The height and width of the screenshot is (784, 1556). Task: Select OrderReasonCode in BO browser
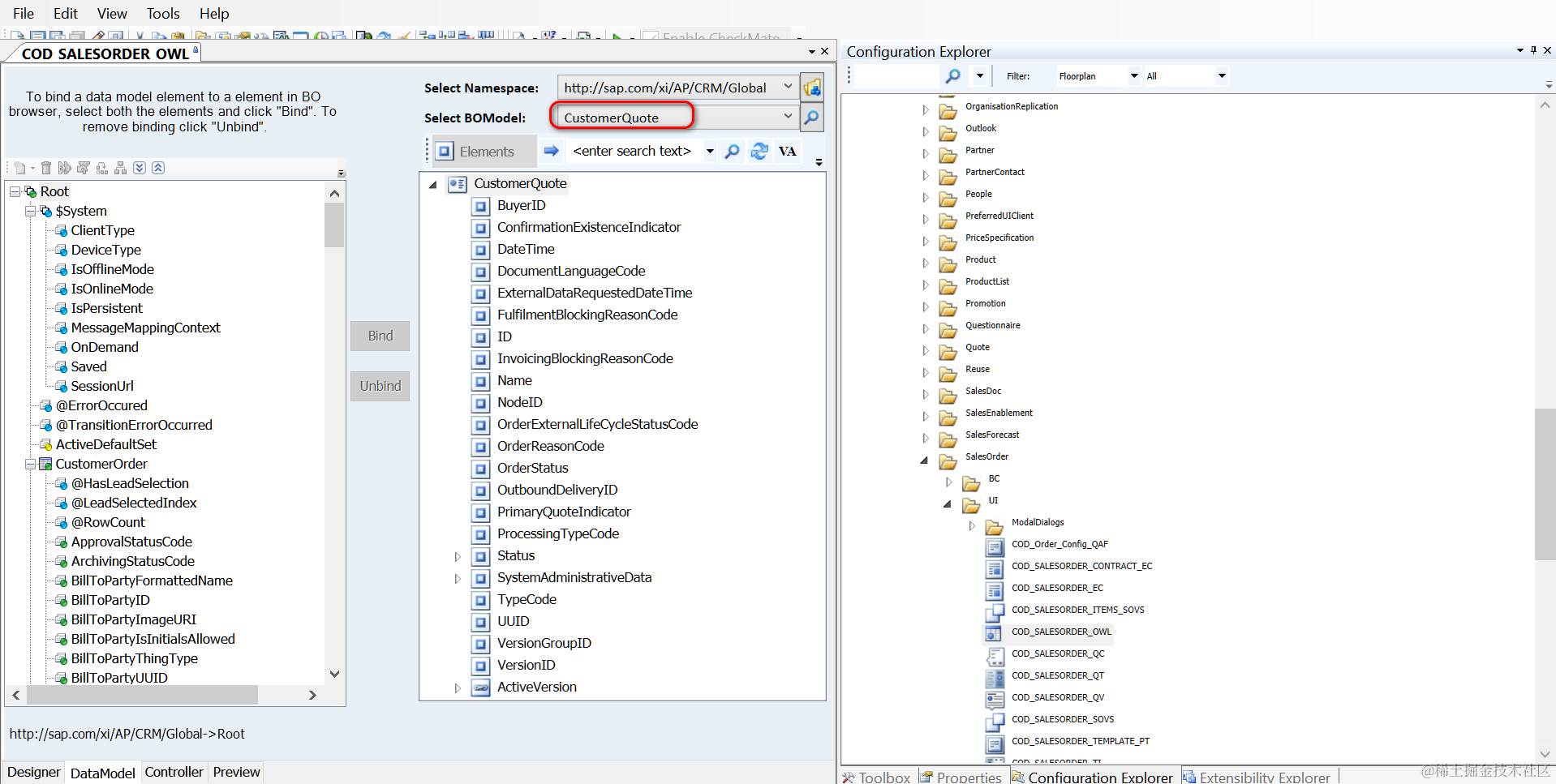point(550,447)
